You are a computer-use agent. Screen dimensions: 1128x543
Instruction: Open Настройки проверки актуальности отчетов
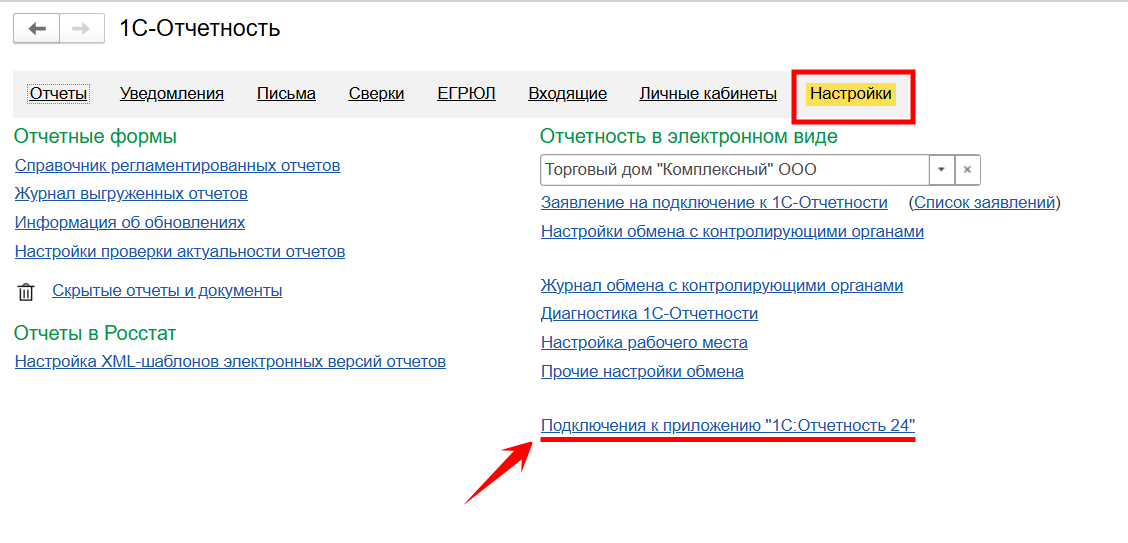[180, 252]
